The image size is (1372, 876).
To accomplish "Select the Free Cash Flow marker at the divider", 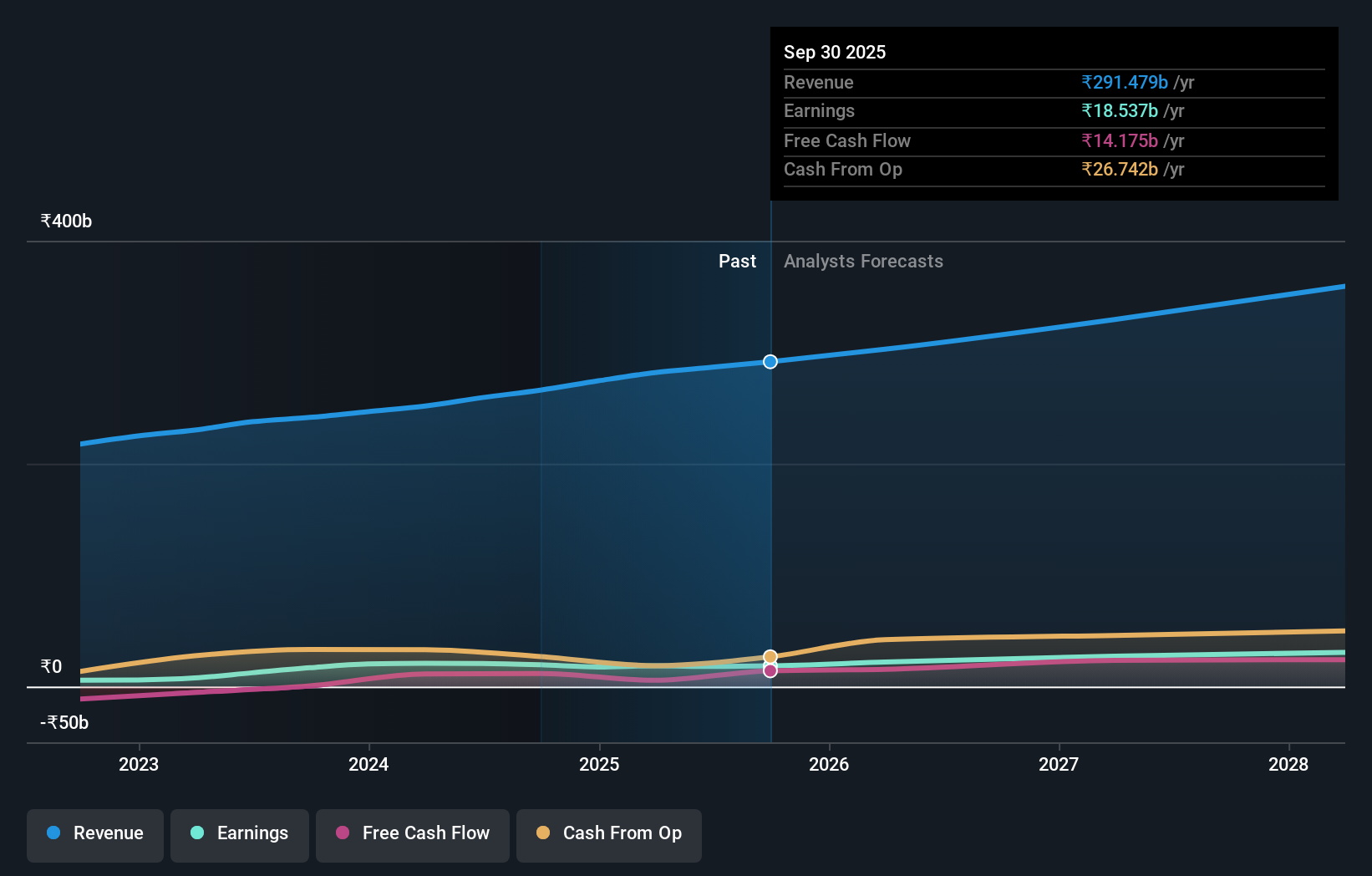I will click(770, 670).
